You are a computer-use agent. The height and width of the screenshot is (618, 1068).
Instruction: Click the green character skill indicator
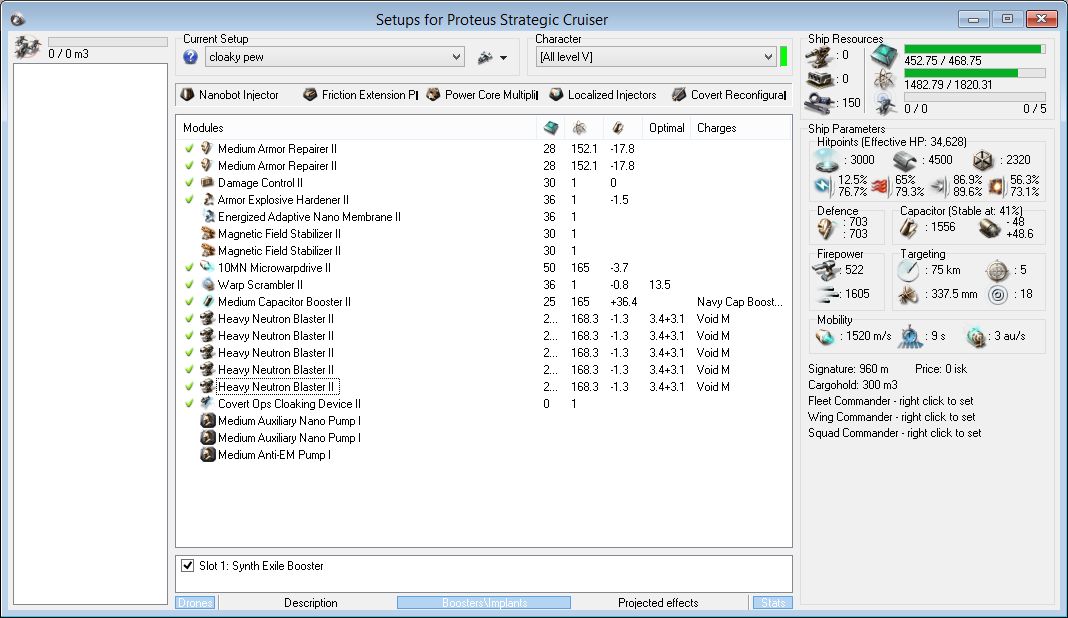[783, 57]
